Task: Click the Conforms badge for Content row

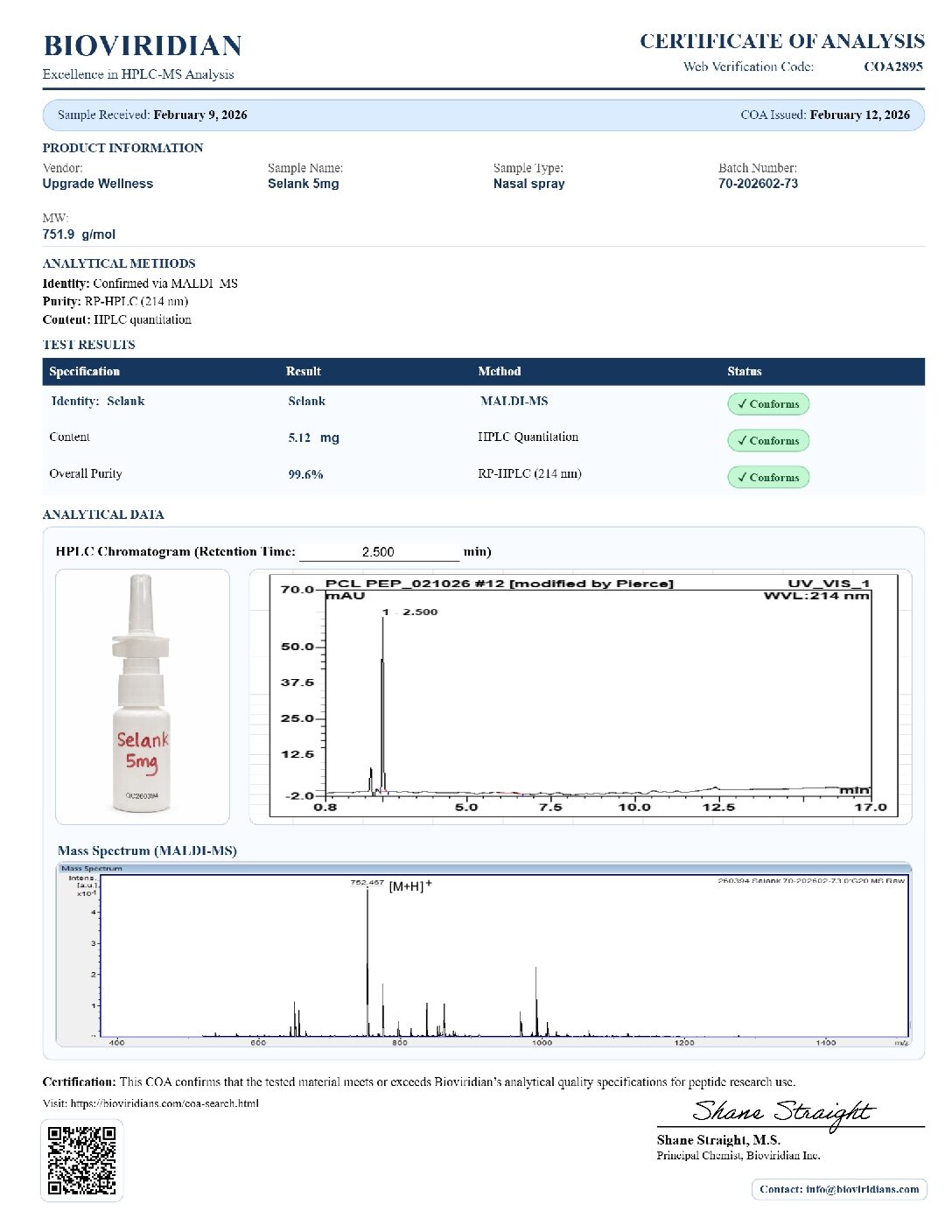Action: tap(767, 441)
